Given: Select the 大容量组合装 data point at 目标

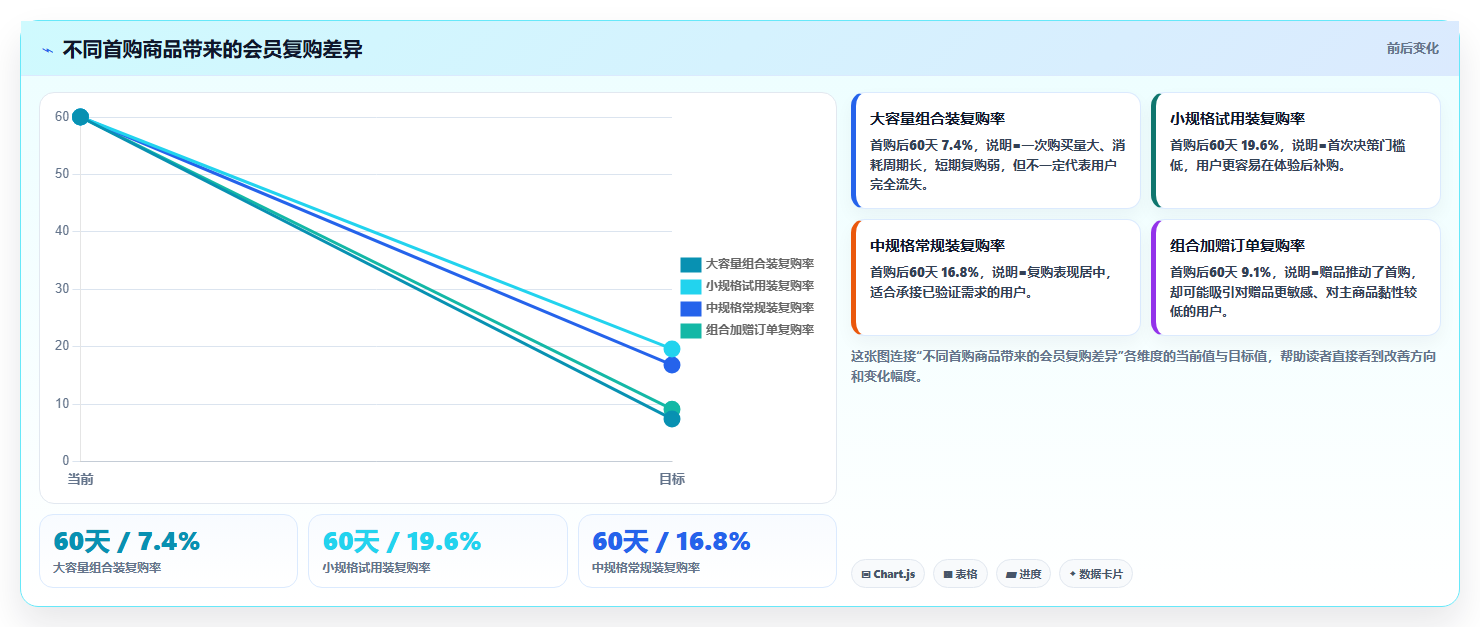Looking at the screenshot, I should pyautogui.click(x=672, y=419).
